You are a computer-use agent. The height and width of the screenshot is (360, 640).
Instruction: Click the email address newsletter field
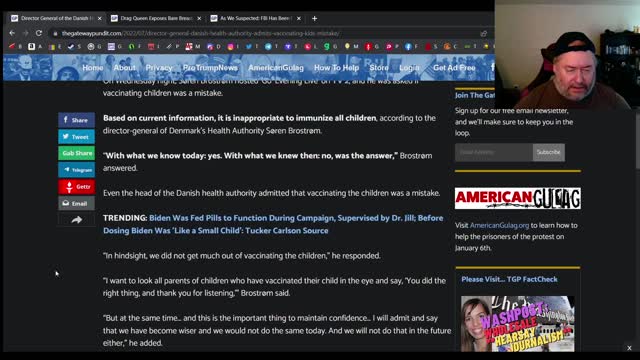click(x=494, y=152)
